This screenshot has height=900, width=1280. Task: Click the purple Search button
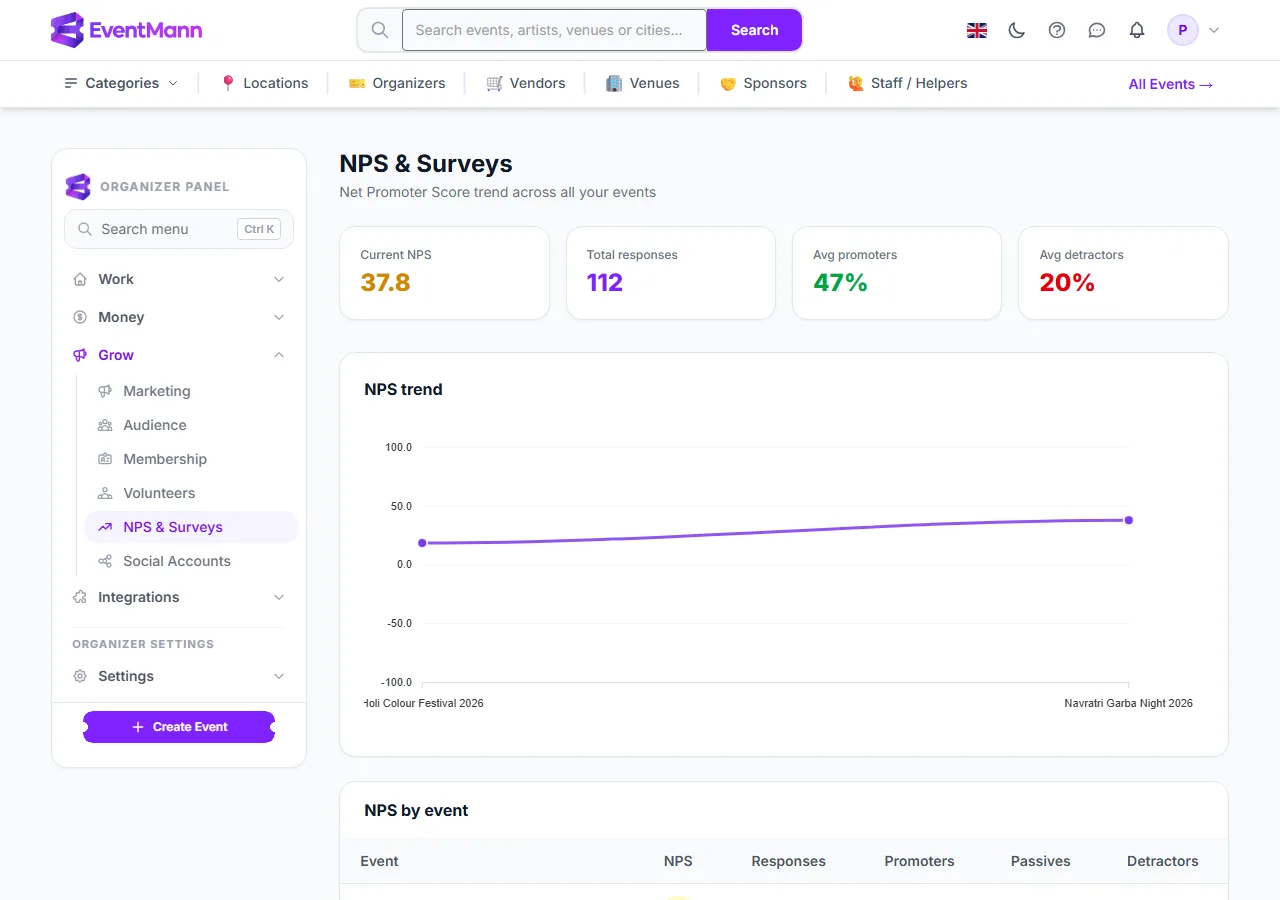point(754,30)
